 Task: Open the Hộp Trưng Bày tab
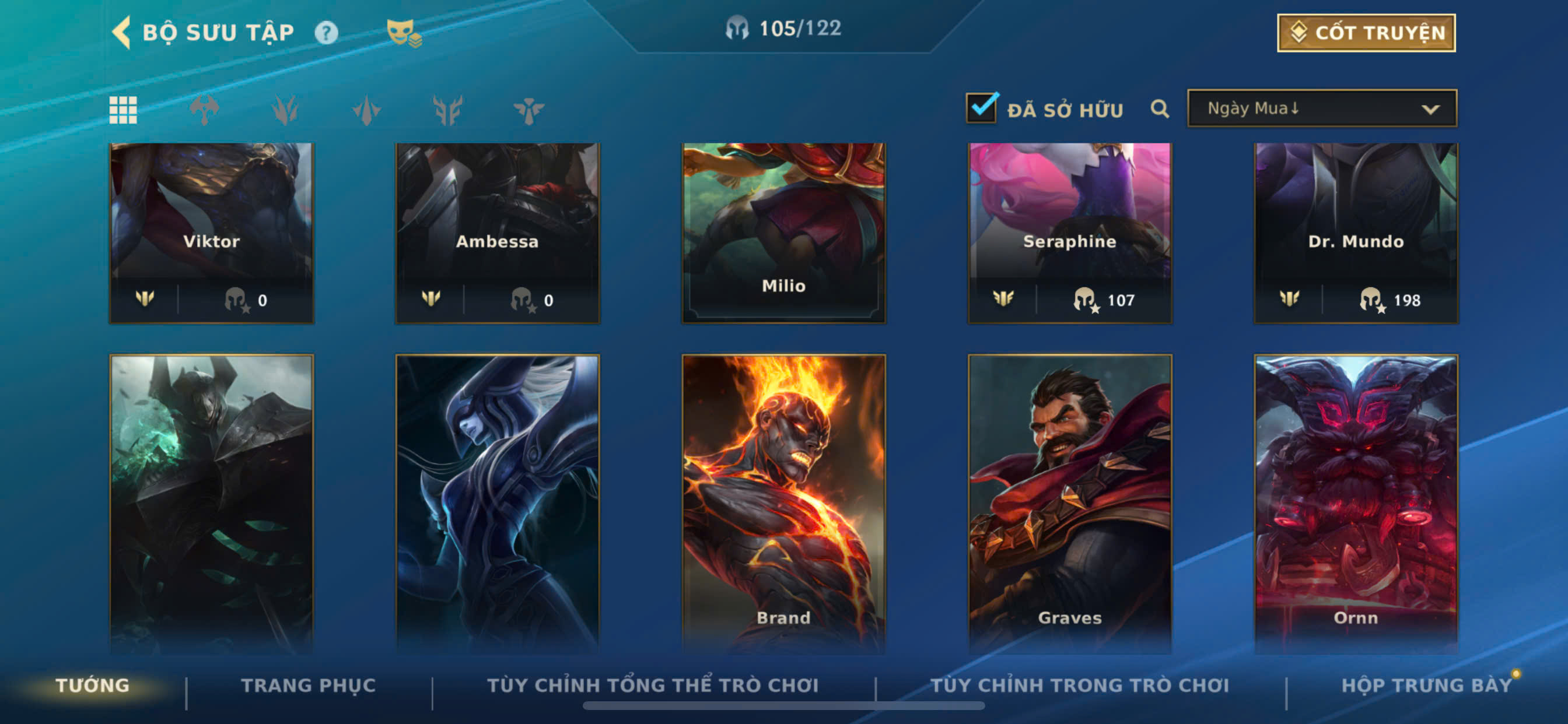click(x=1426, y=685)
